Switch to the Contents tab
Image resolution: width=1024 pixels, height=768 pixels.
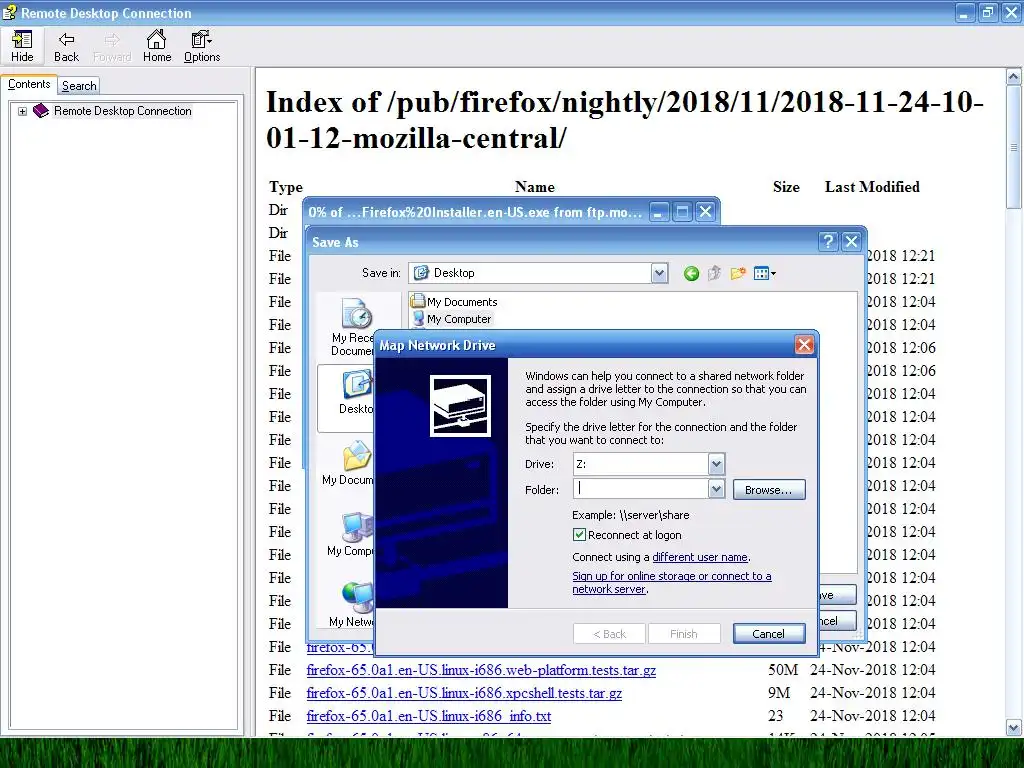tap(29, 84)
